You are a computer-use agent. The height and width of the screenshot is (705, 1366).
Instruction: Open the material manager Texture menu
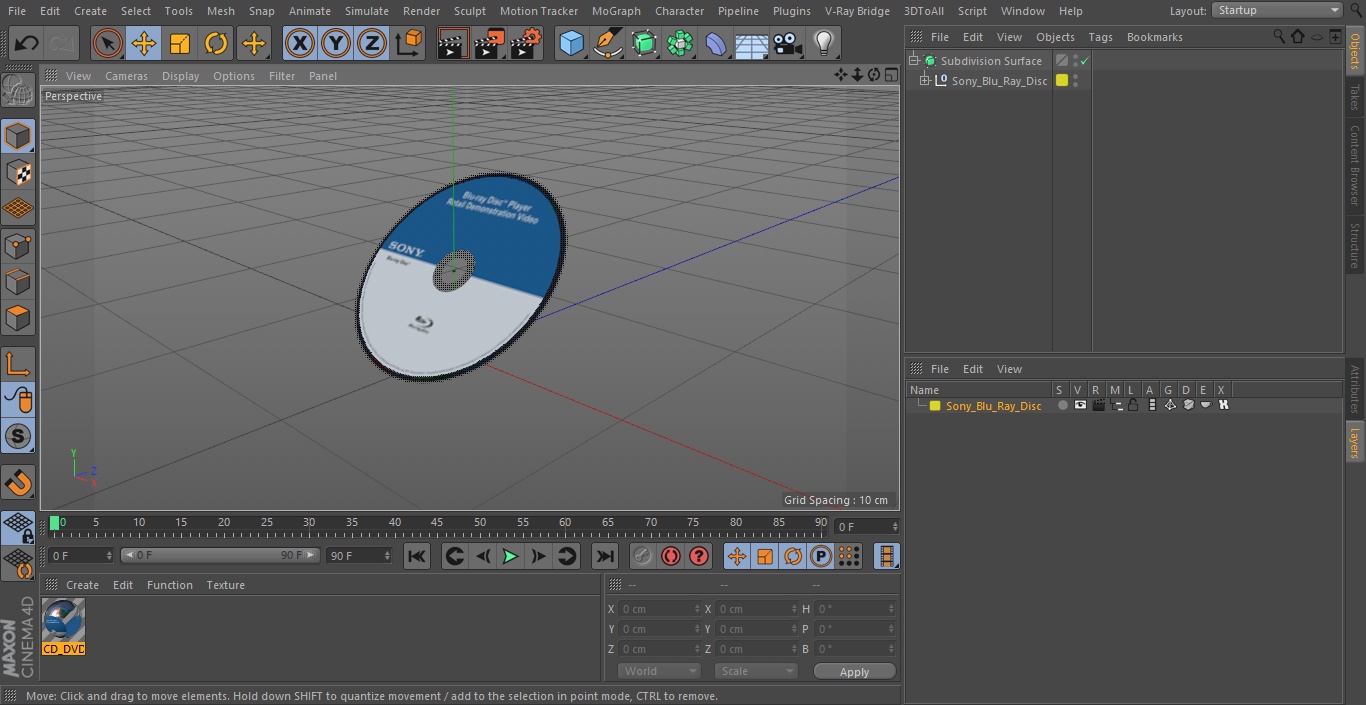225,585
